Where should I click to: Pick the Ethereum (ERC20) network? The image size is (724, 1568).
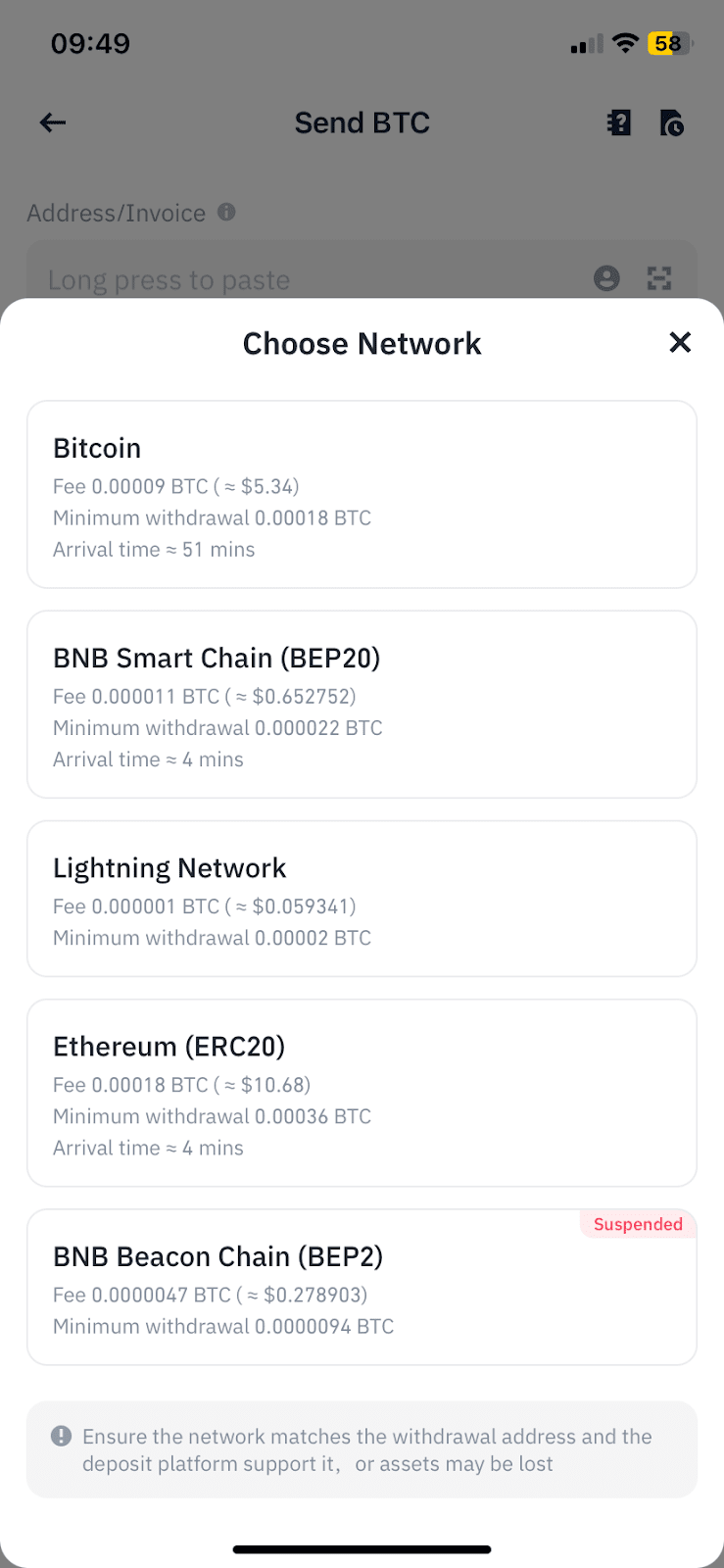[x=362, y=1093]
